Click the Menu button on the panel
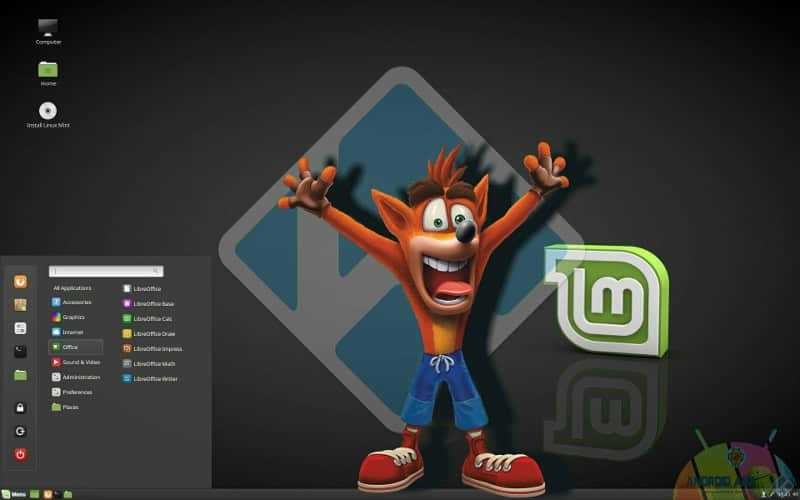800x500 pixels. 14,494
